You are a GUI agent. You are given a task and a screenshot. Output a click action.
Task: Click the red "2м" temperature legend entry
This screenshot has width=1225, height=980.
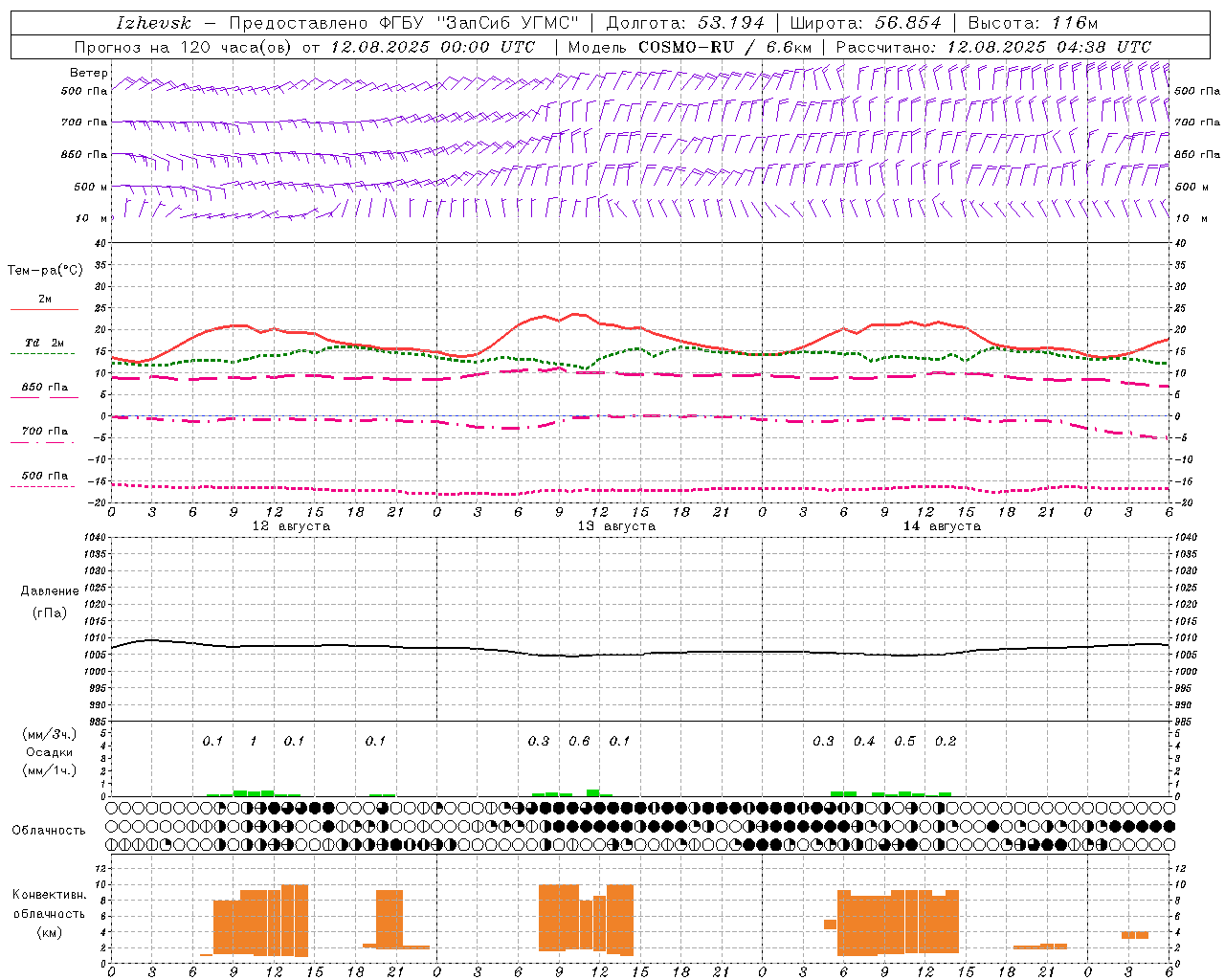45,299
